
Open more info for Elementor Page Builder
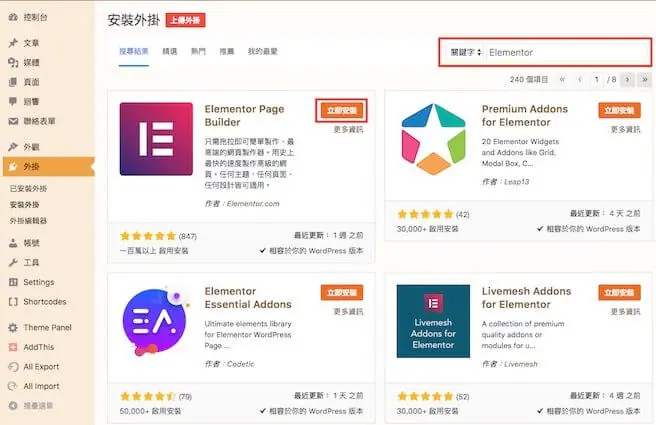[348, 130]
